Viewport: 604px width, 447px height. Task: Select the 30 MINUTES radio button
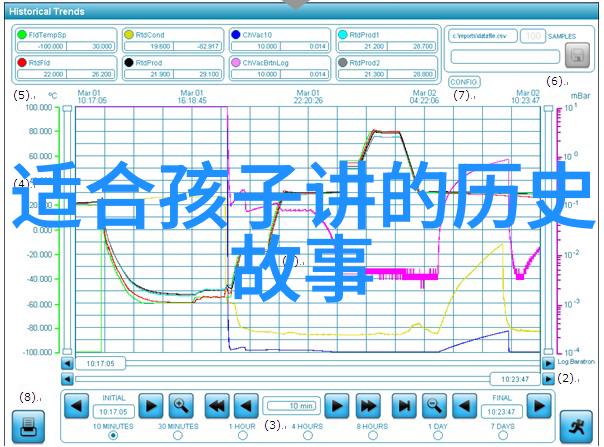pyautogui.click(x=178, y=435)
